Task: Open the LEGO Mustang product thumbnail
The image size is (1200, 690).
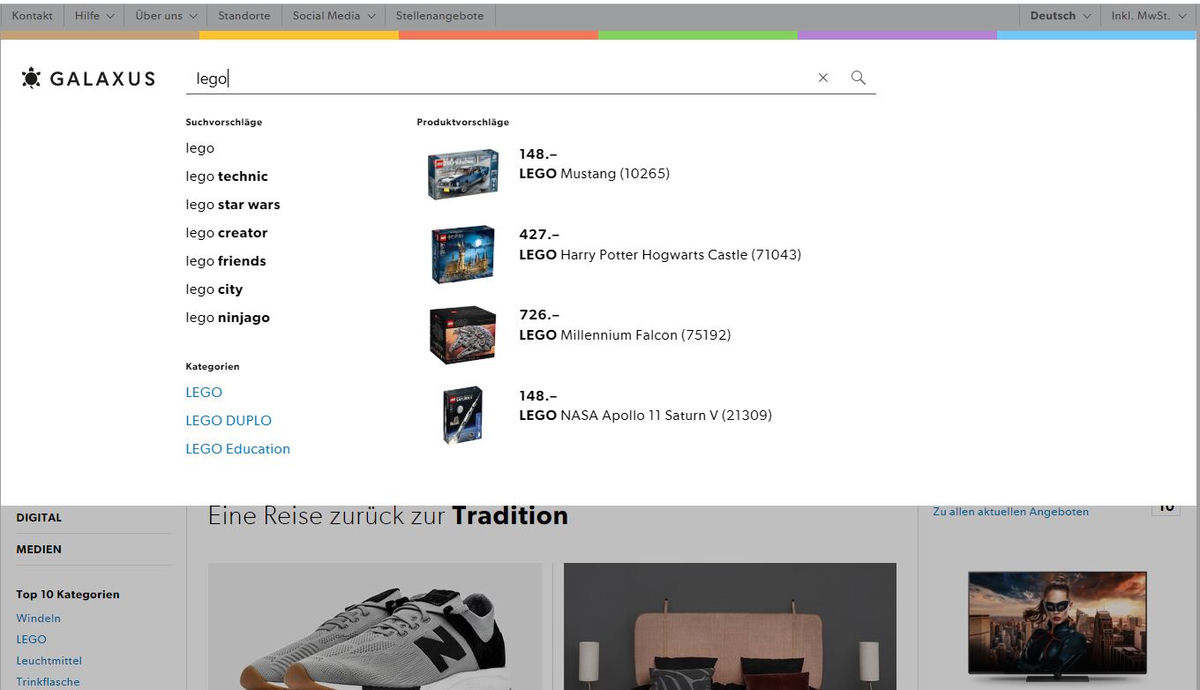Action: pos(462,172)
